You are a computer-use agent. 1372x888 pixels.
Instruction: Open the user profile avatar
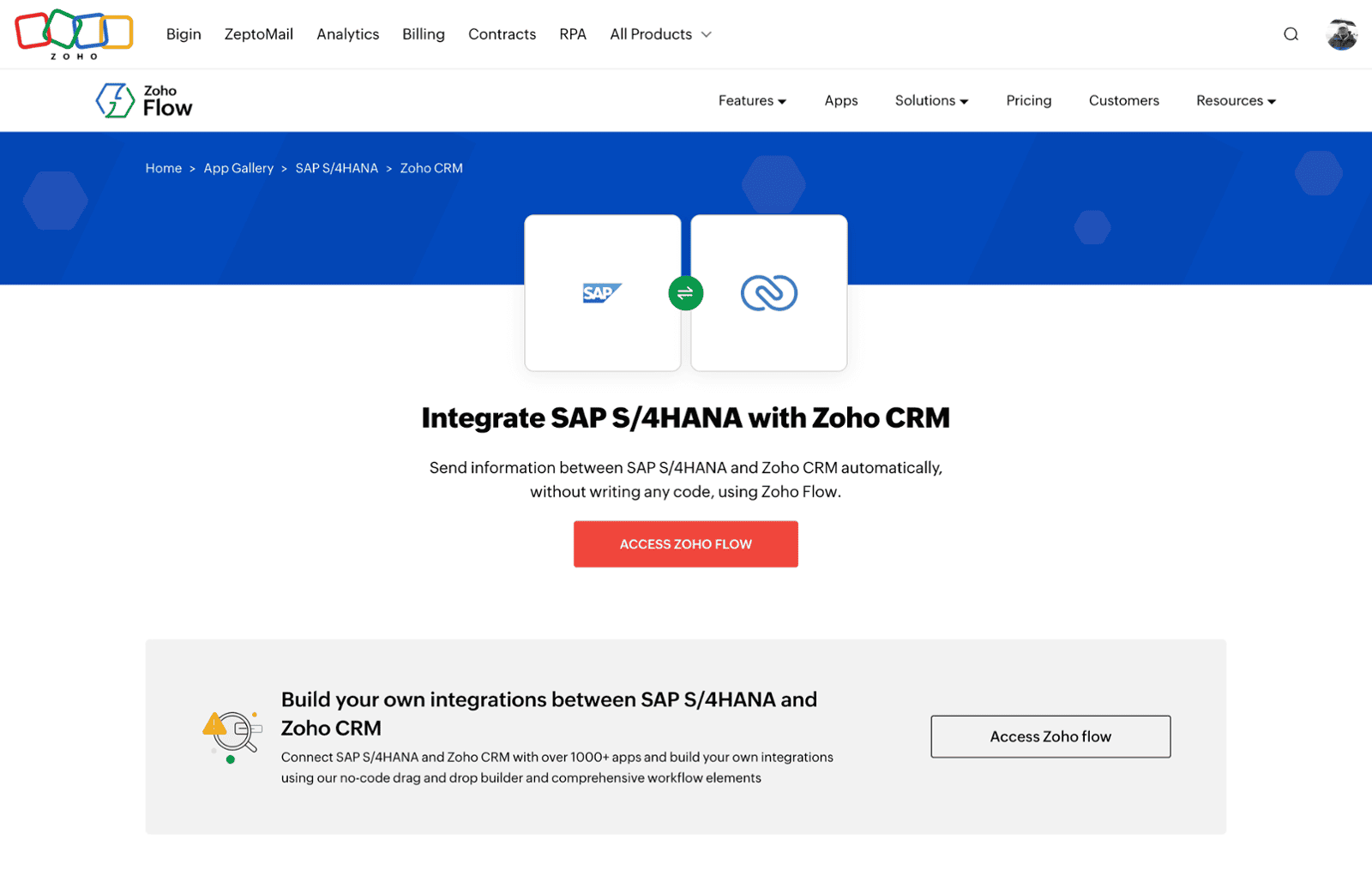[1342, 34]
